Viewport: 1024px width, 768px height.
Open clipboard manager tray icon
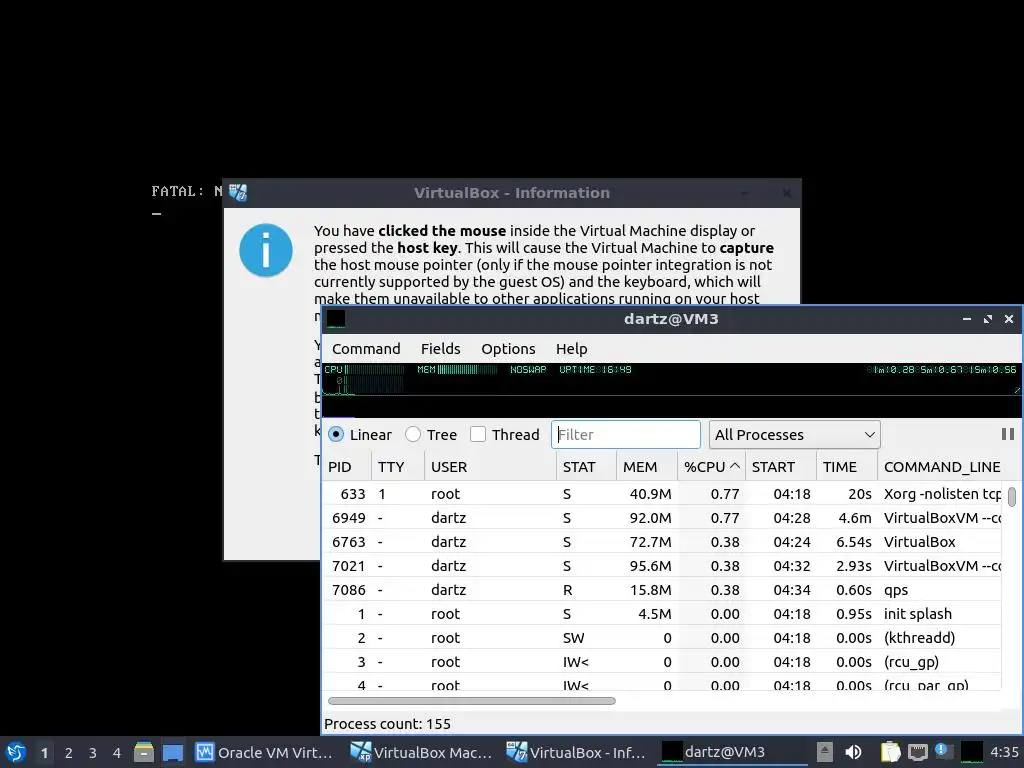[x=889, y=752]
